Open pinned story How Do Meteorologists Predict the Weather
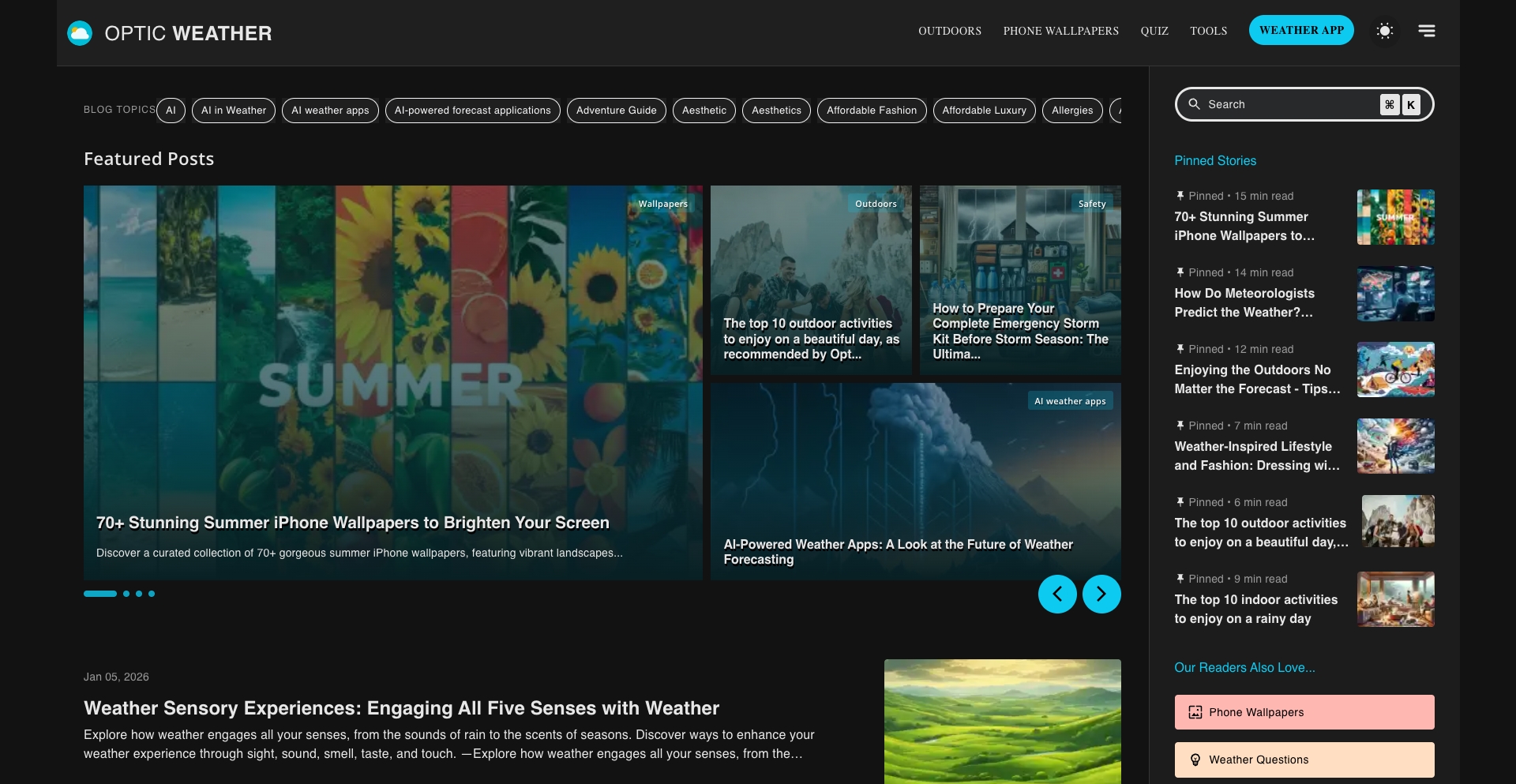This screenshot has width=1516, height=784. [x=1244, y=303]
